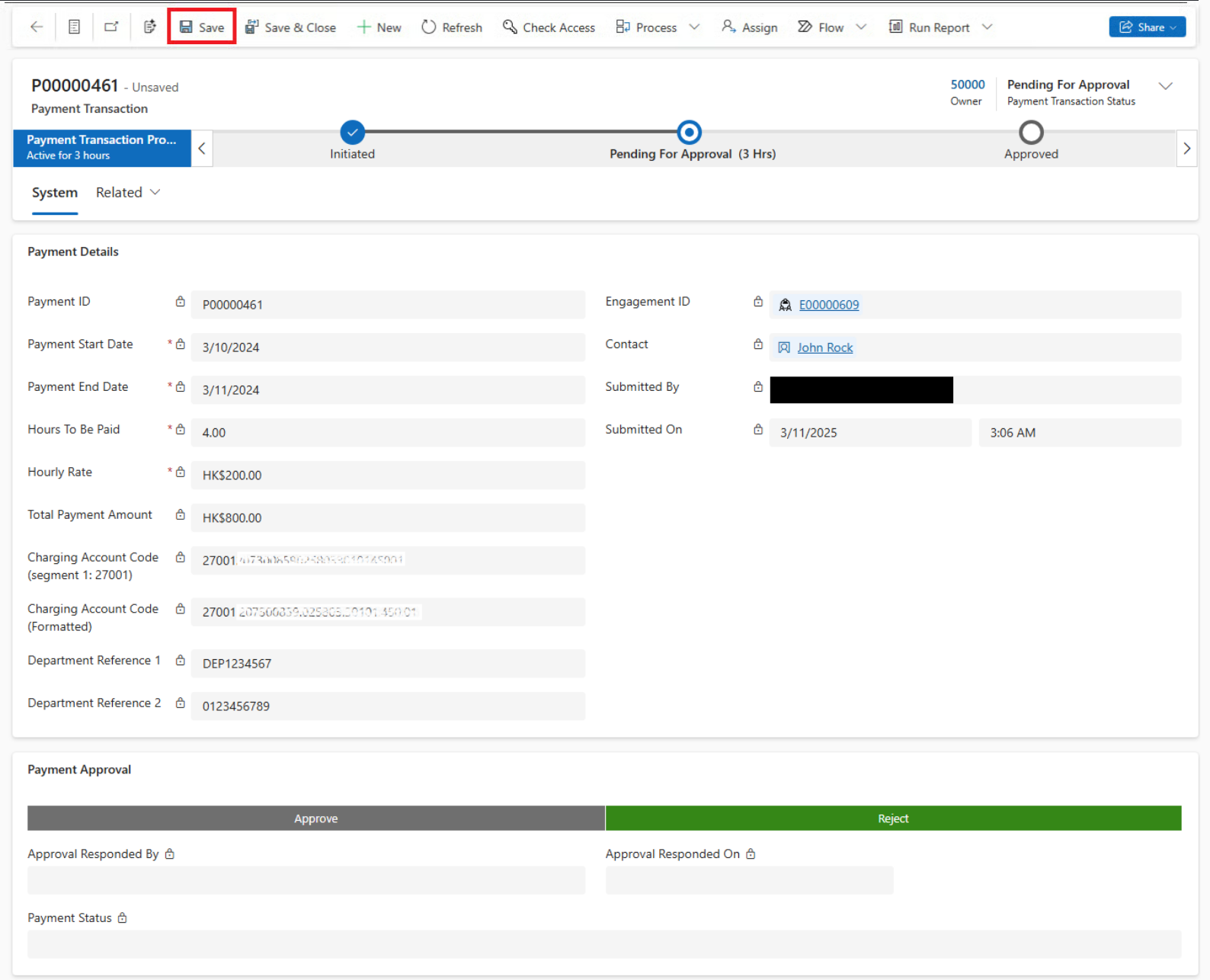Open Engagement ID E00000609 link
Screen dimensions: 1210x980
click(828, 305)
